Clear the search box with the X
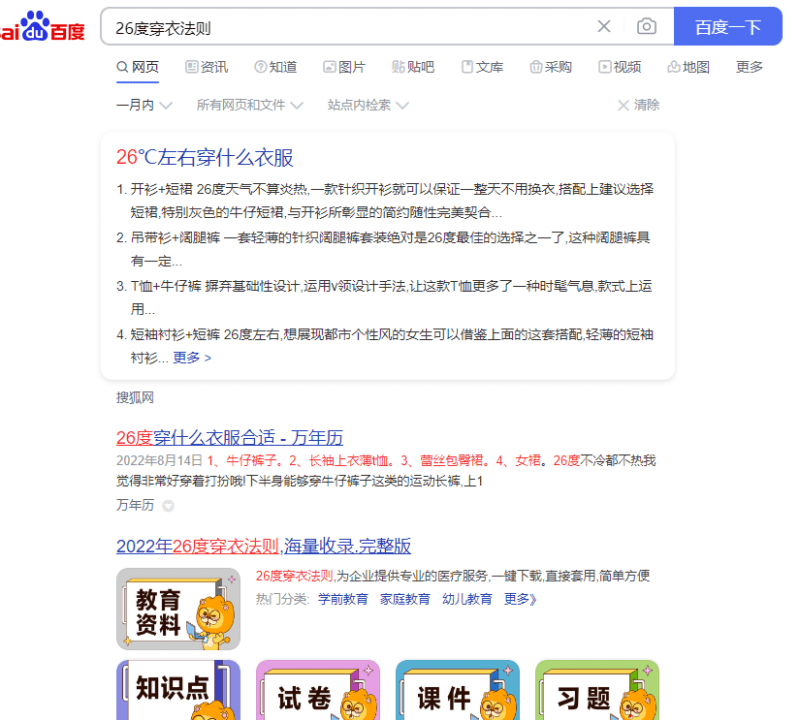This screenshot has height=720, width=800. 604,27
